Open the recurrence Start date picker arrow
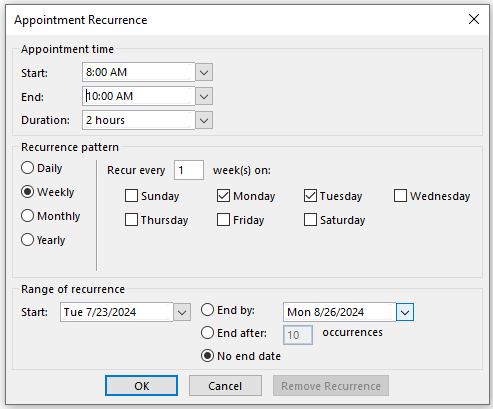This screenshot has height=409, width=493. click(x=182, y=312)
